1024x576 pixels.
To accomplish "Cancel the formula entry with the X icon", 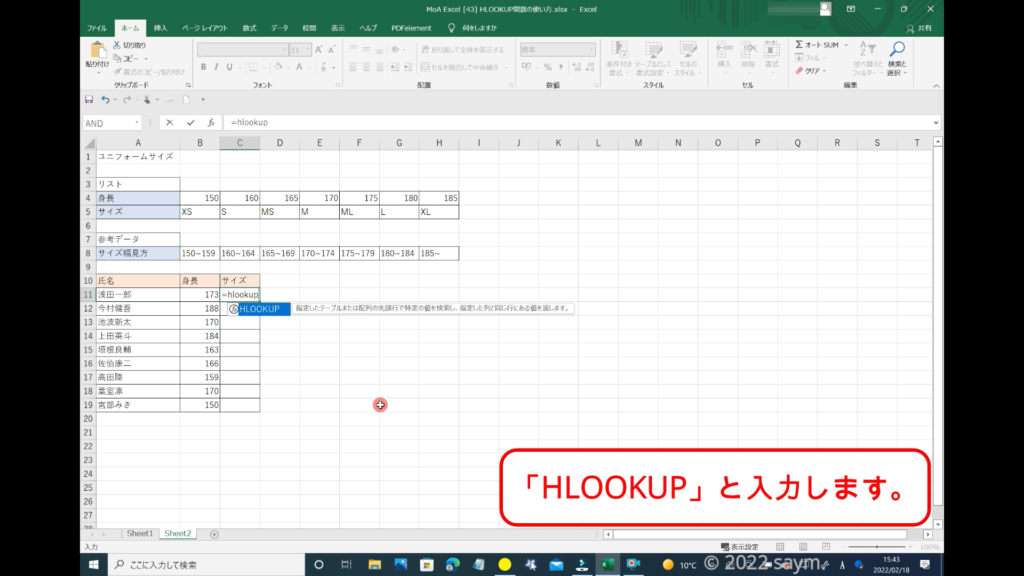I will (170, 123).
